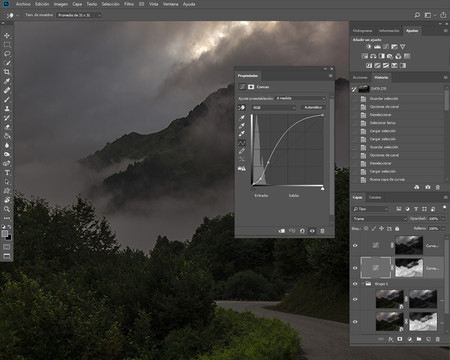The image size is (450, 360).
Task: Select the Move tool
Action: pos(7,35)
